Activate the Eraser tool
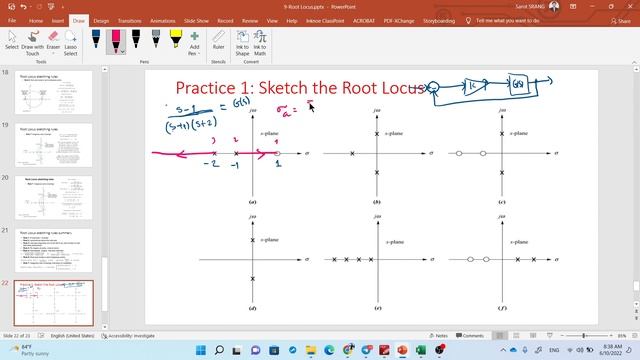 coord(53,38)
